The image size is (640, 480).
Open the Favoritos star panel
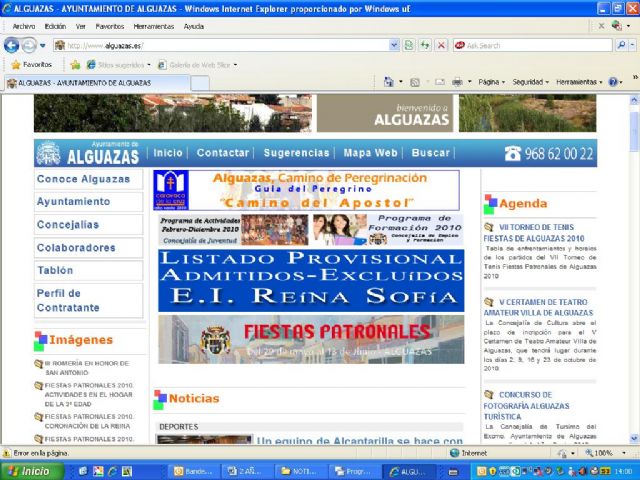[33, 64]
